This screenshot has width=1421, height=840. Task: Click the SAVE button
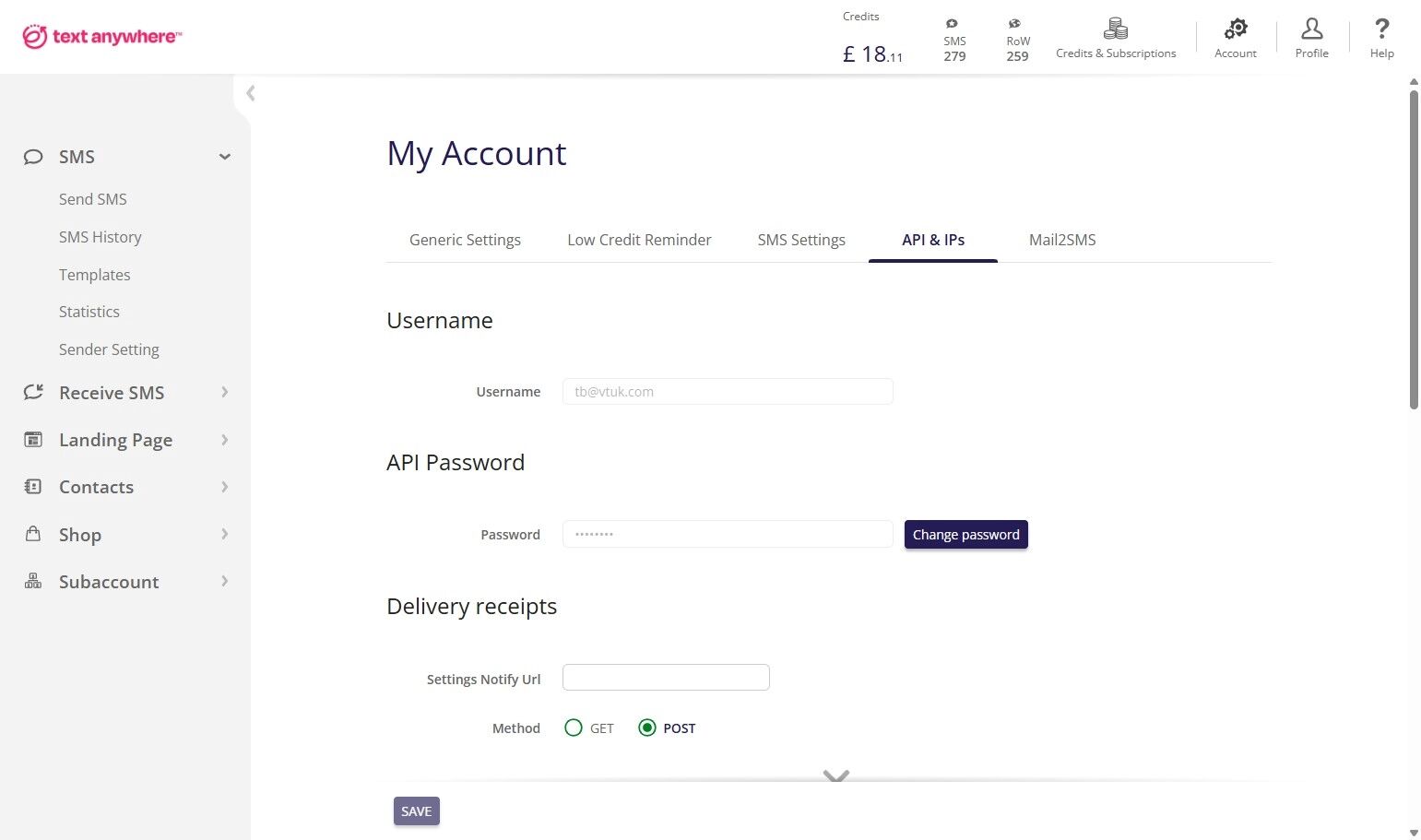416,811
